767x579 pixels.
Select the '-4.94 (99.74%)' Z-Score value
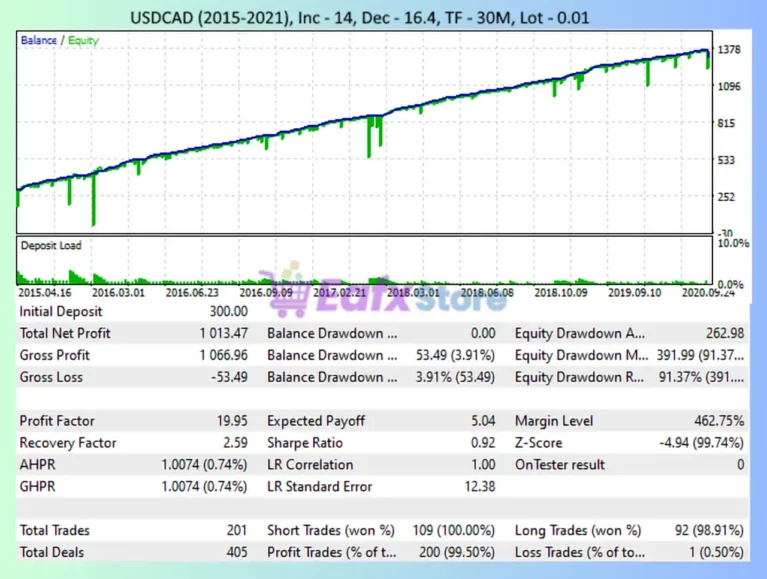(x=701, y=443)
